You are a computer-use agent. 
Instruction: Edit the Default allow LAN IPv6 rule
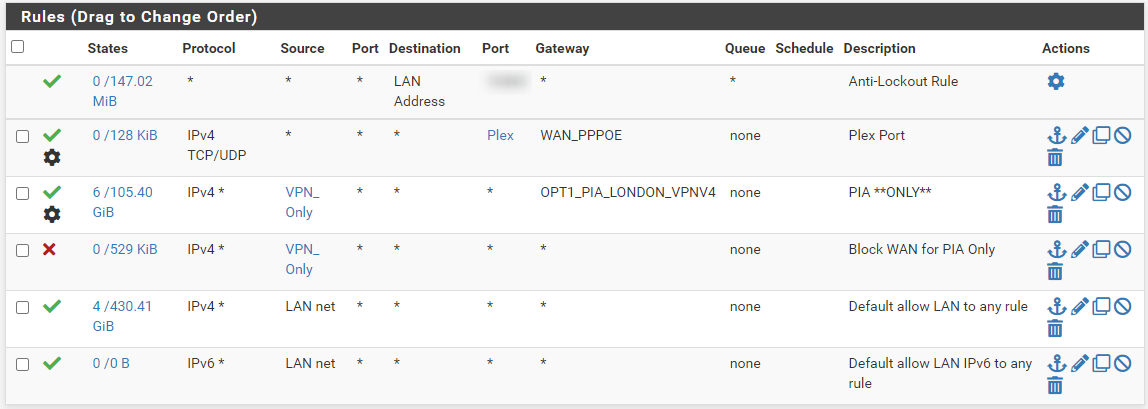pos(1079,364)
